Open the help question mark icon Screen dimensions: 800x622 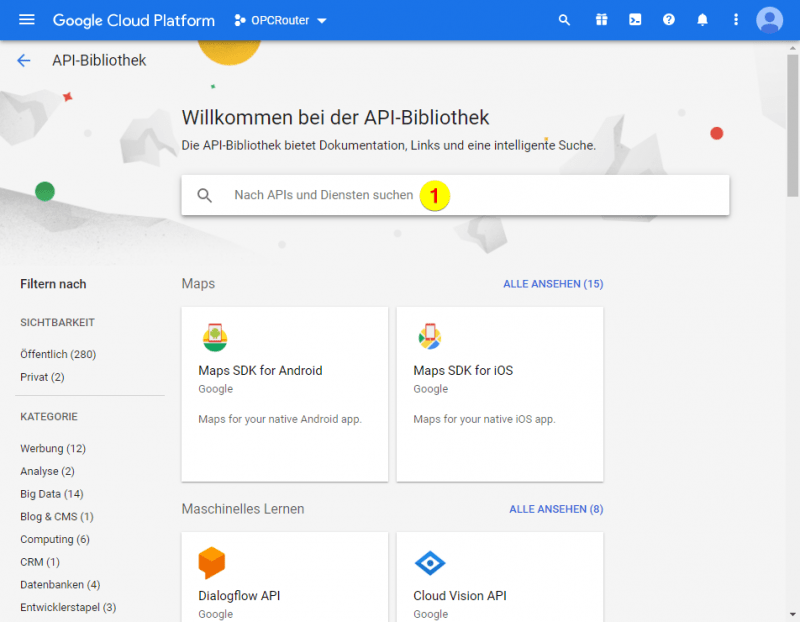click(668, 19)
